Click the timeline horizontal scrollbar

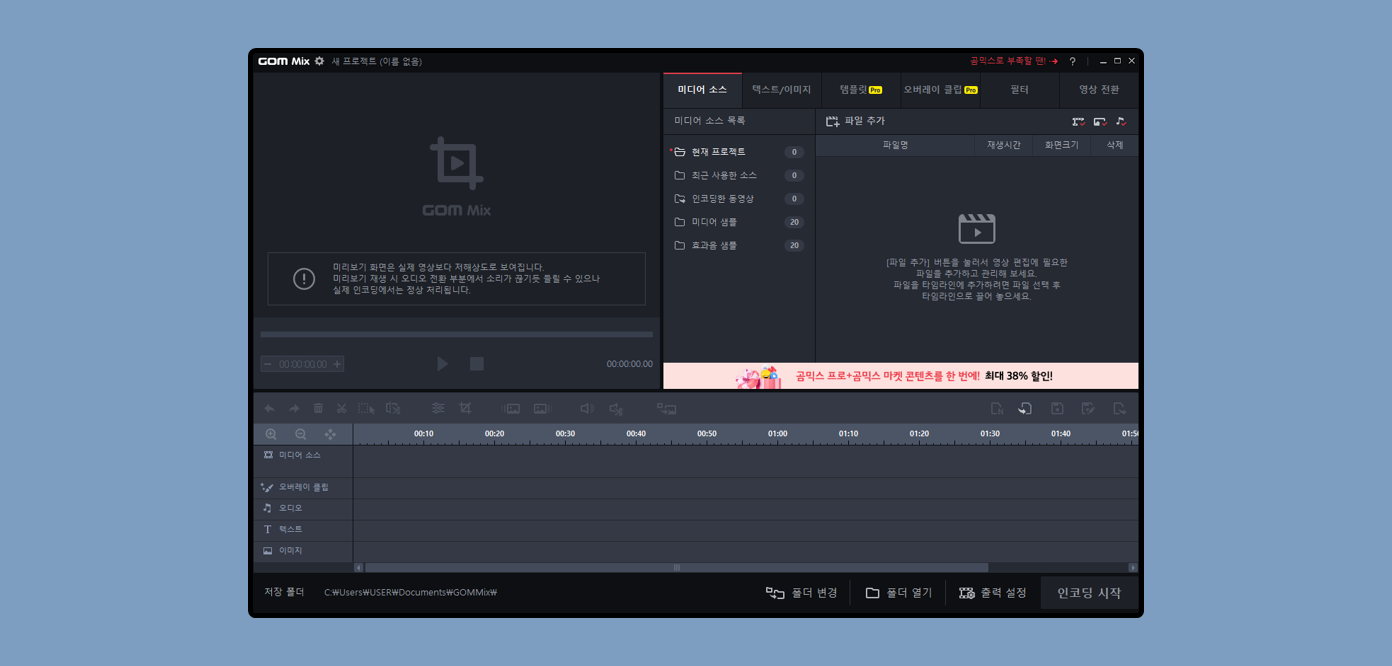677,567
